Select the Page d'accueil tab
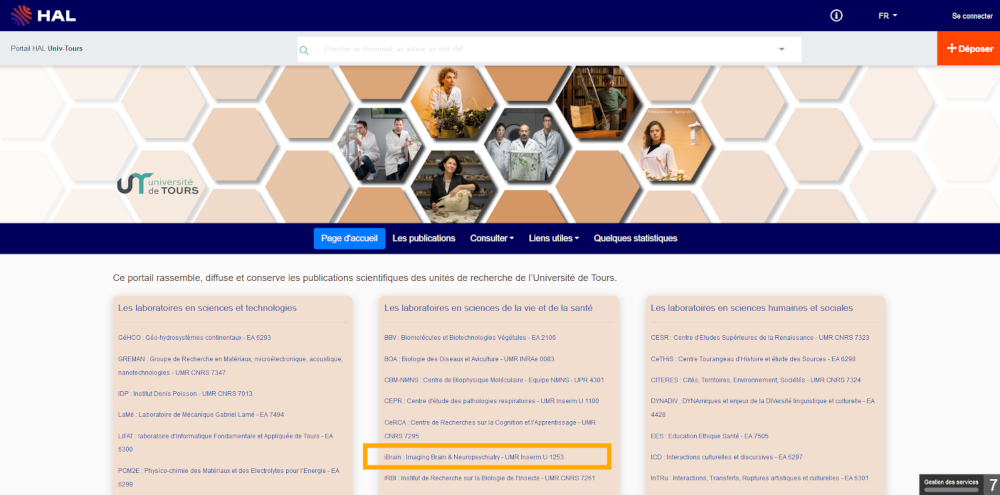Screen dimensions: 1000x495 [349, 238]
